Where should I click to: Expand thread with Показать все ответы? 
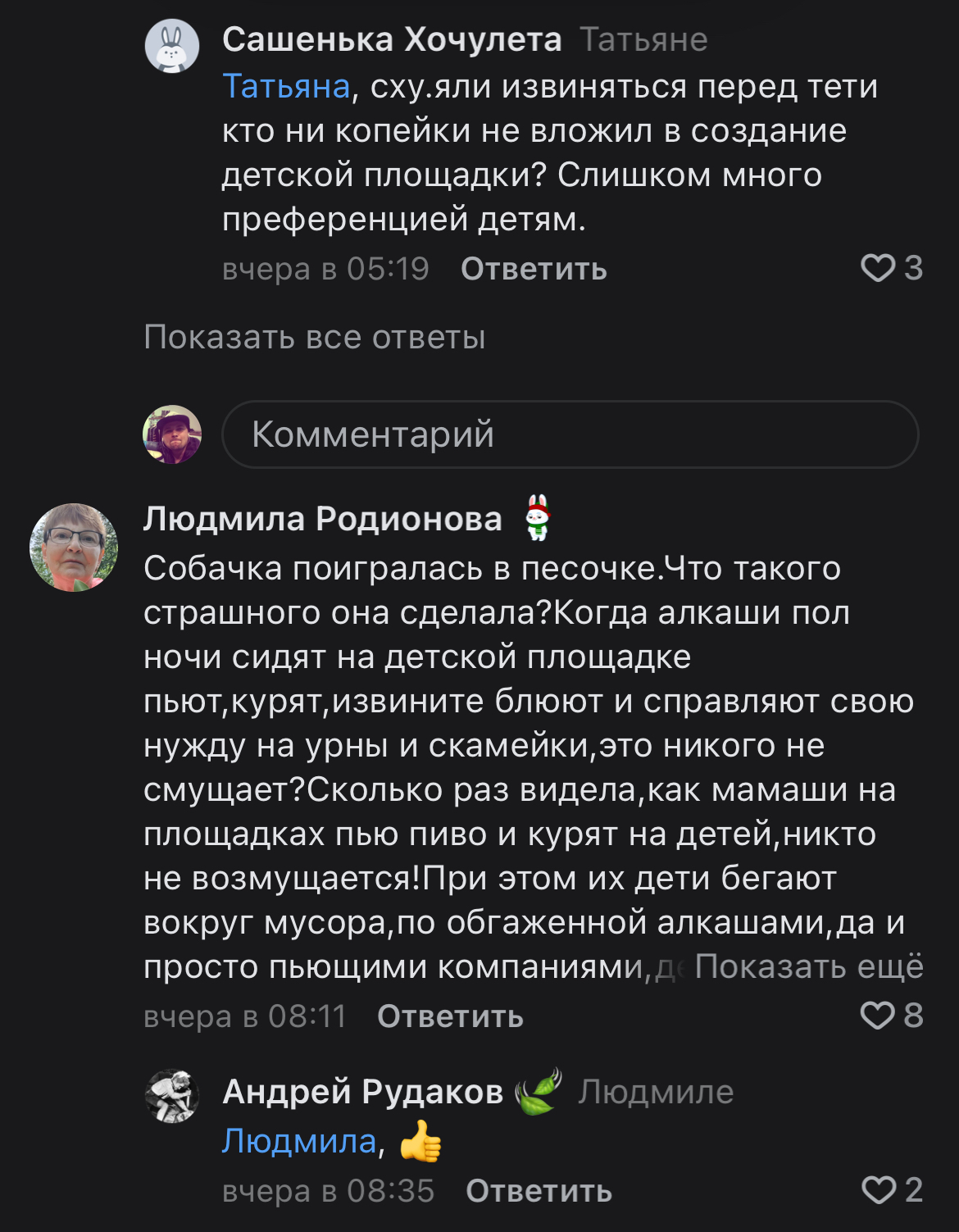click(315, 337)
